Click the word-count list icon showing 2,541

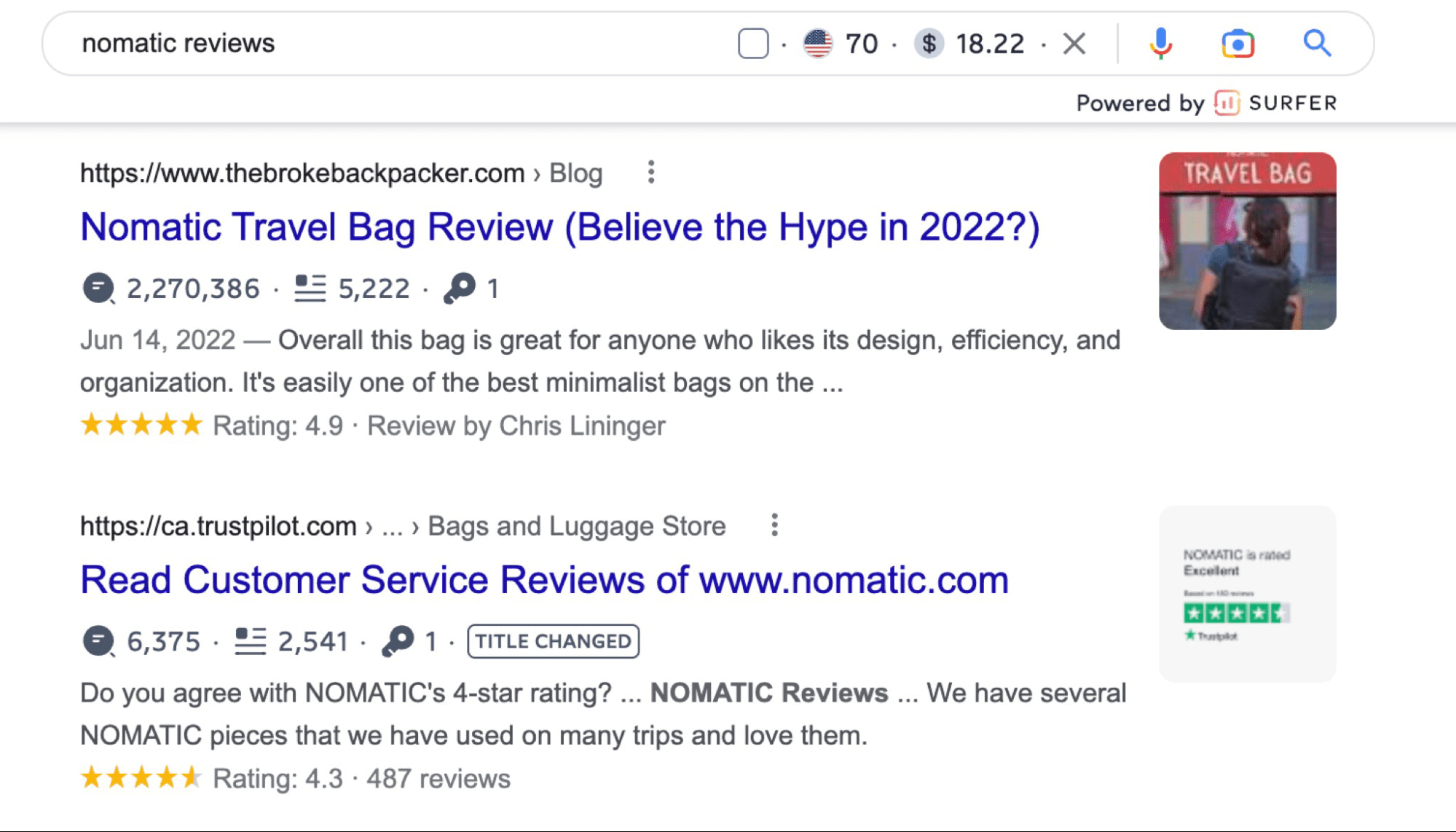tap(249, 640)
